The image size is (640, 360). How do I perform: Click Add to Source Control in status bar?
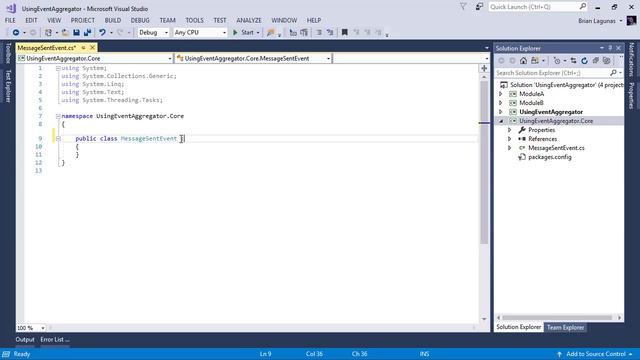(596, 354)
